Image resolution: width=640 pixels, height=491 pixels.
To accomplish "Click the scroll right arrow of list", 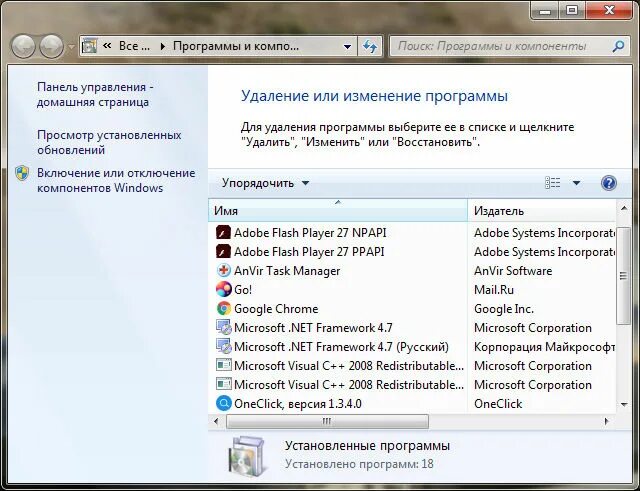I will point(606,421).
